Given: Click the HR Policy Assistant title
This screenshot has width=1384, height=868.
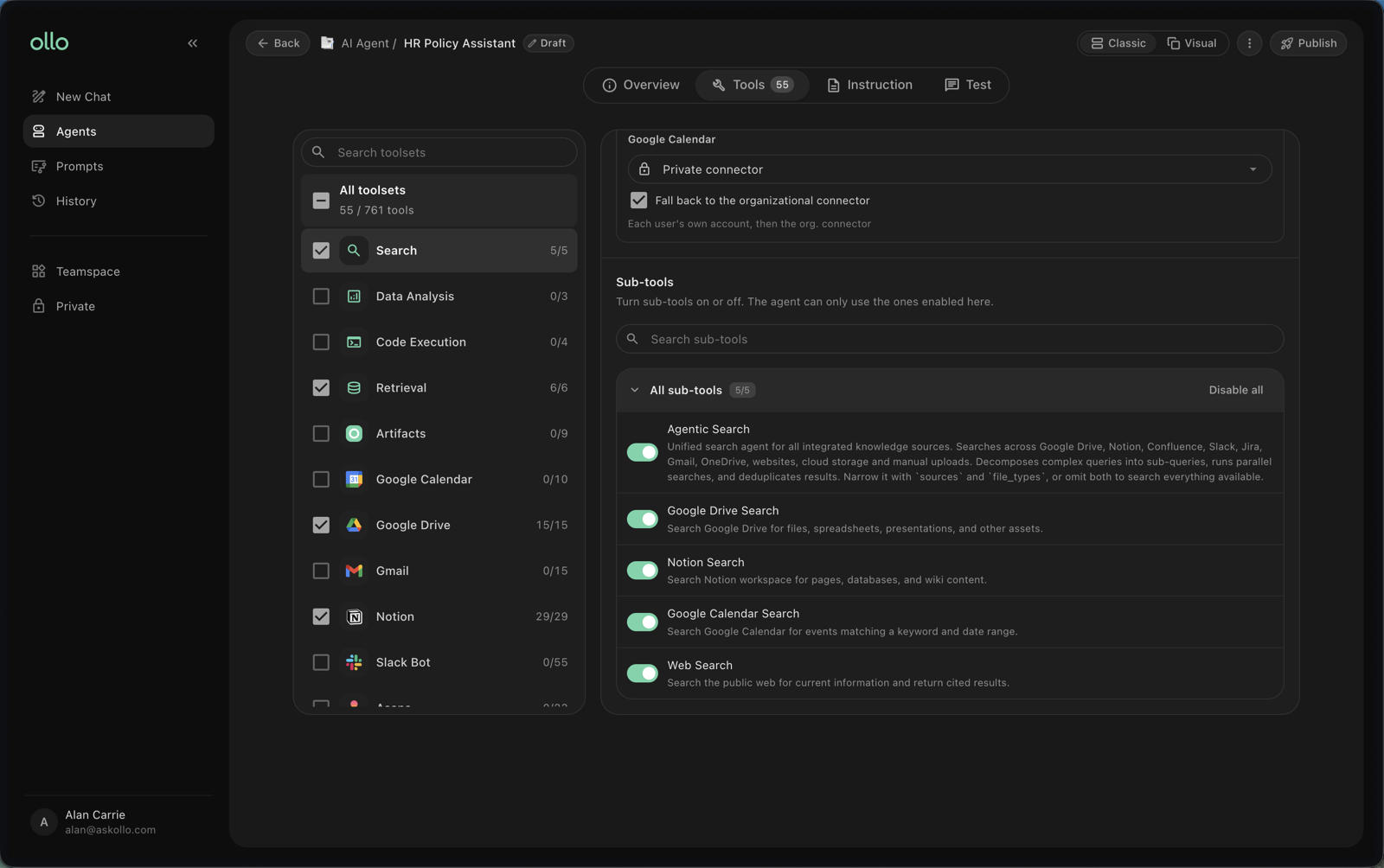Looking at the screenshot, I should click(459, 43).
